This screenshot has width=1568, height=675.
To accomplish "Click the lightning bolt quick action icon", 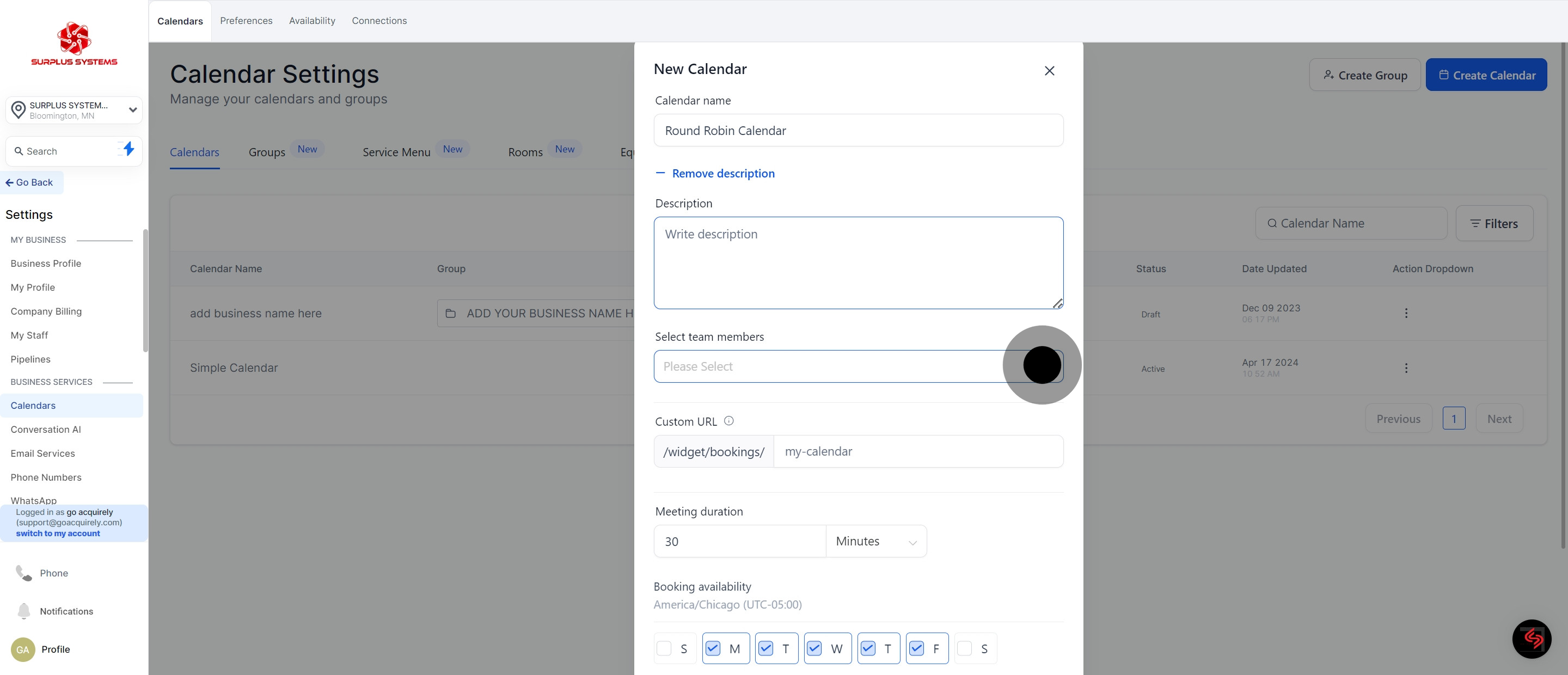I will 128,149.
